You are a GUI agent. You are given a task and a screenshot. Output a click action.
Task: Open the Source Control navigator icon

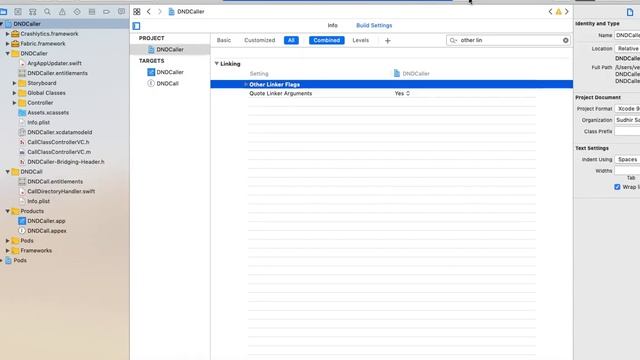[18, 12]
